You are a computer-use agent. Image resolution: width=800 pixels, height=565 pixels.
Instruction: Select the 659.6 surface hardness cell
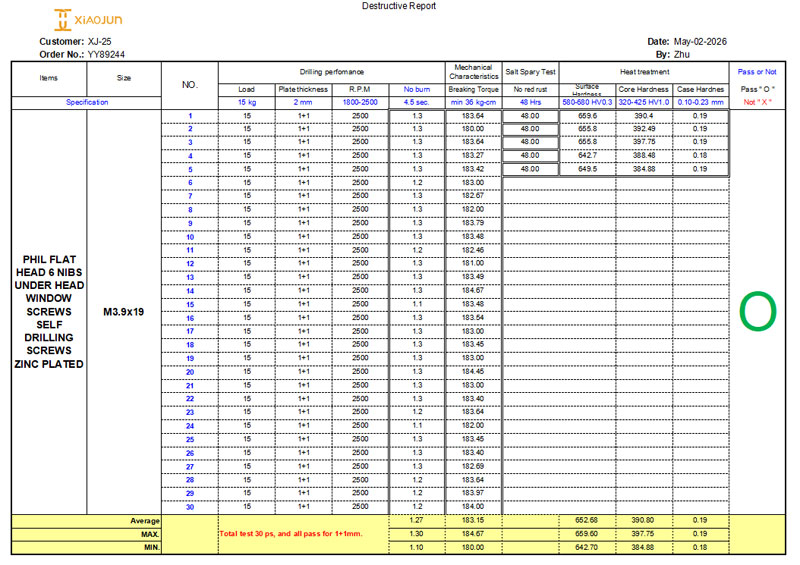[588, 116]
